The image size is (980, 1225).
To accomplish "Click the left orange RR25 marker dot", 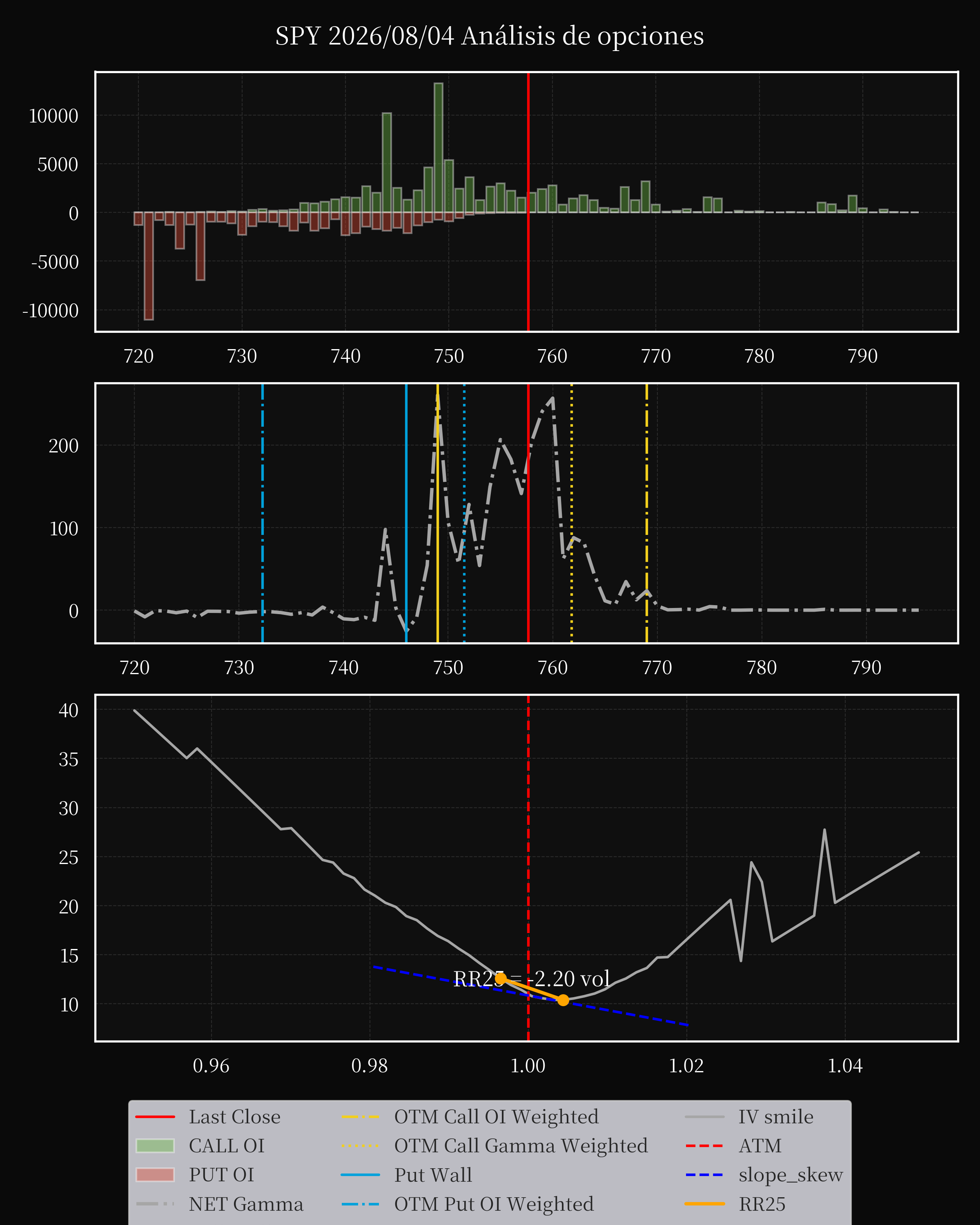I will pos(501,978).
